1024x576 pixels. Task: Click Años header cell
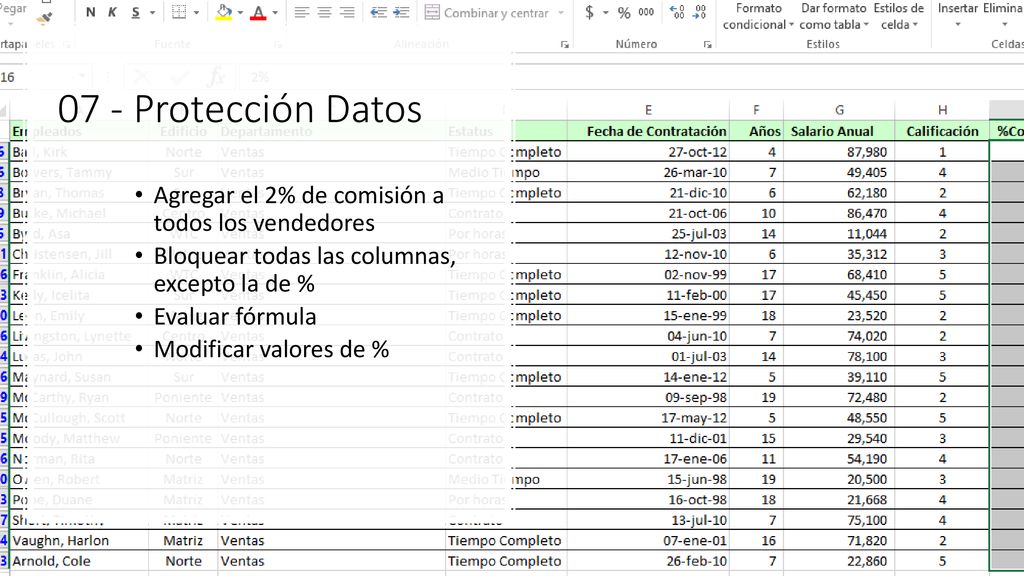pyautogui.click(x=756, y=131)
